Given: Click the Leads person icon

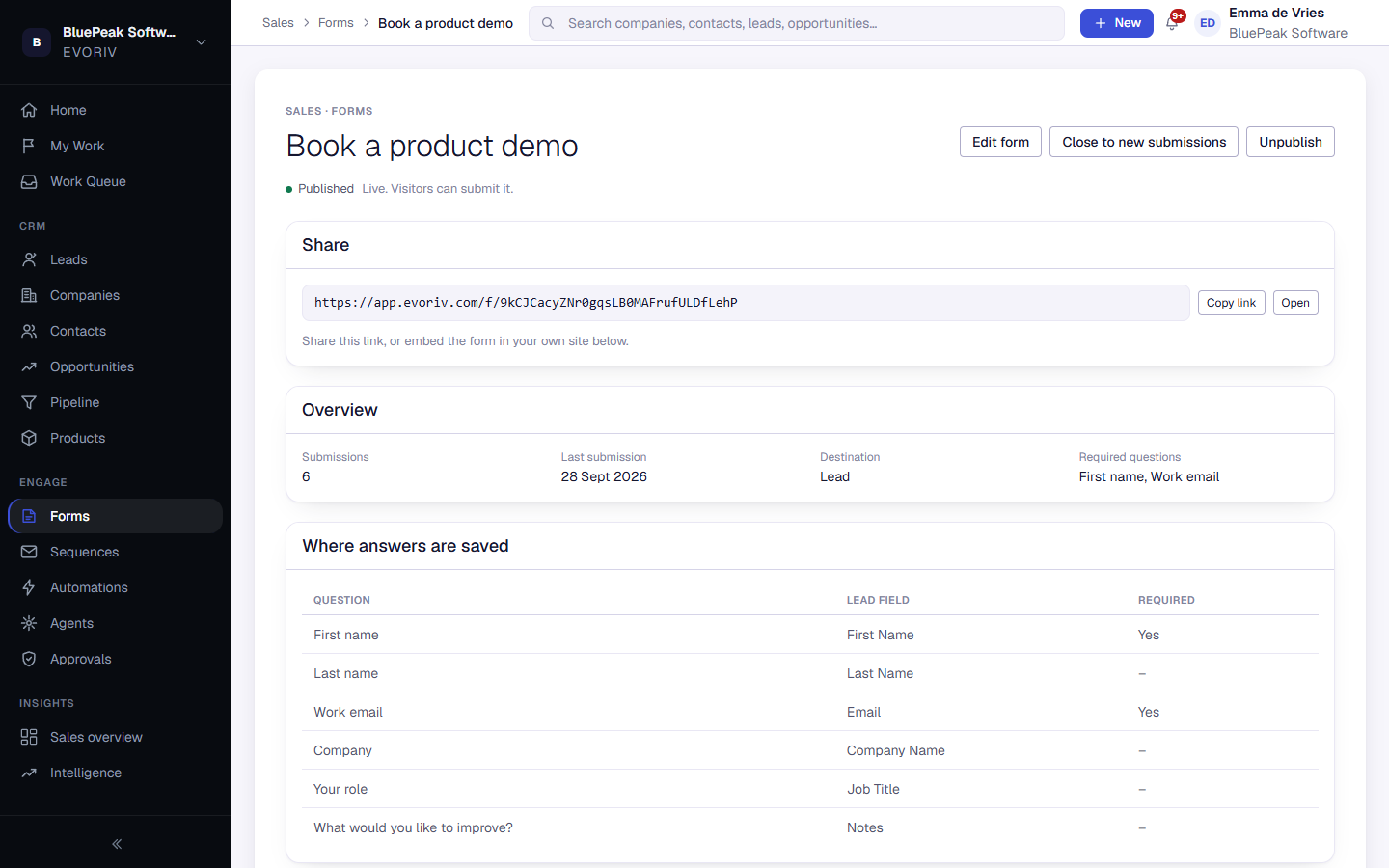Looking at the screenshot, I should pos(29,259).
